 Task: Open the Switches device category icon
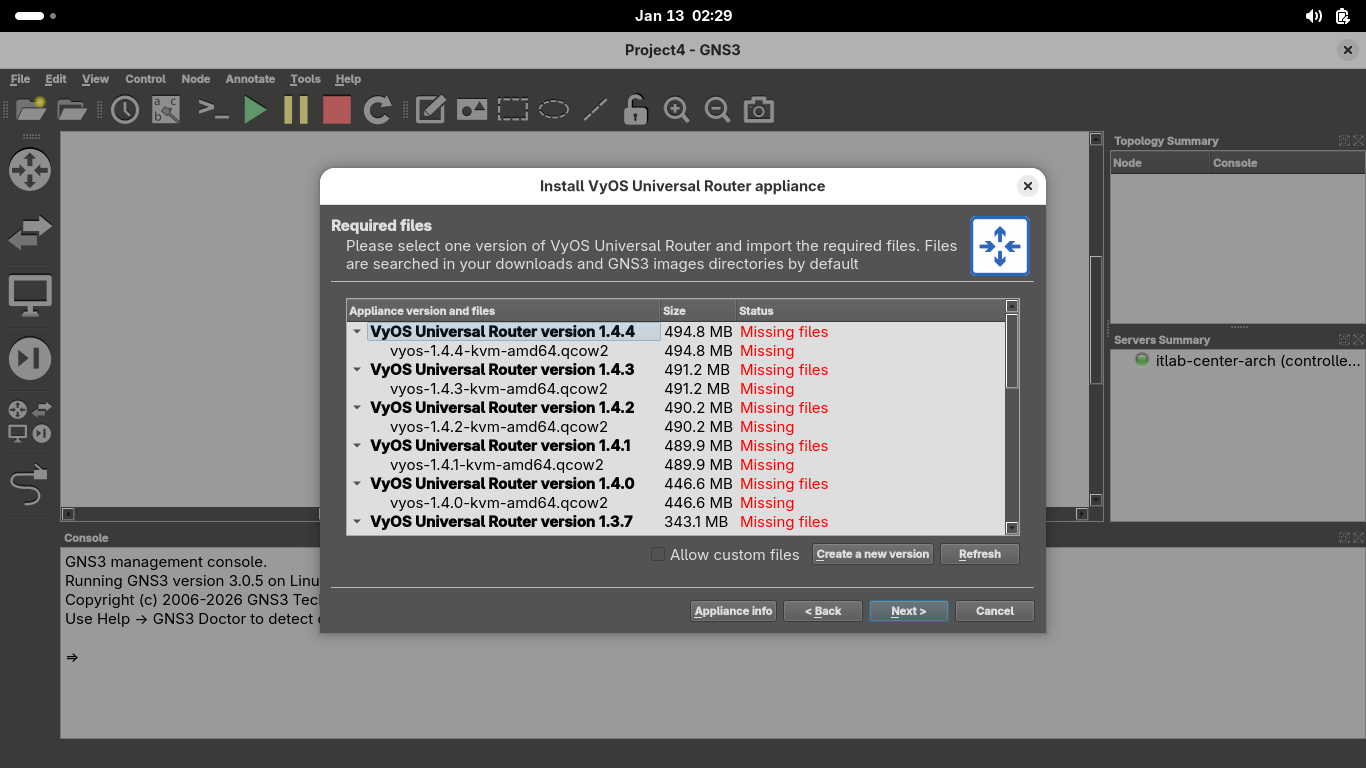coord(29,232)
